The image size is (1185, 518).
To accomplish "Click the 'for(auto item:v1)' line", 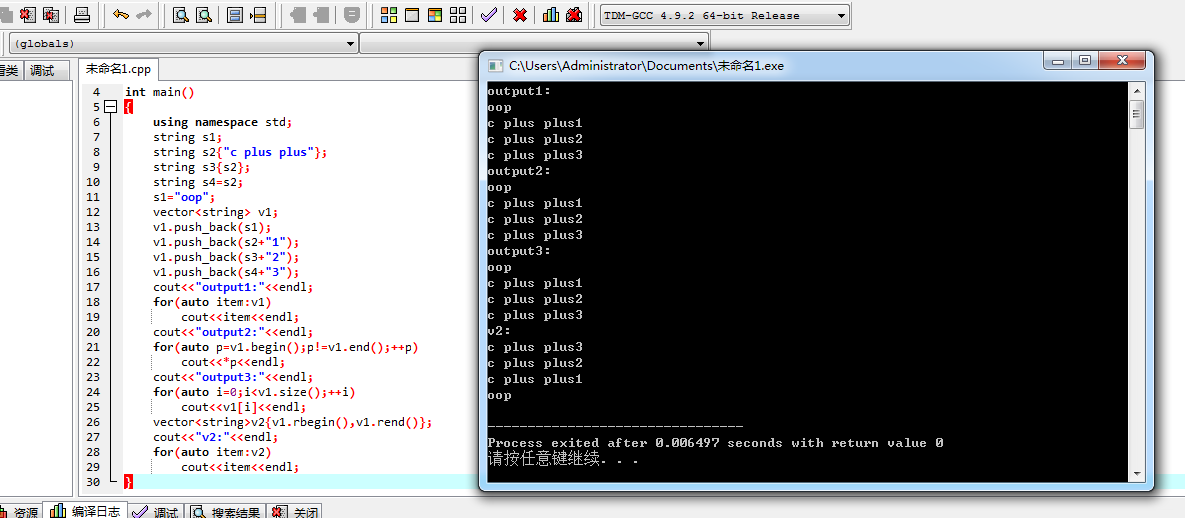I will tap(212, 302).
